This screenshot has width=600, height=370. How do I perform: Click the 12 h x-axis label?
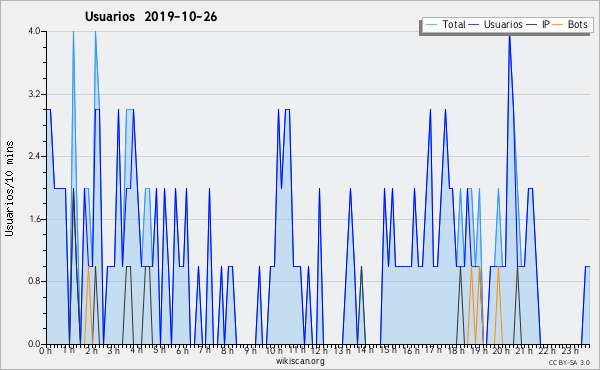click(x=320, y=351)
